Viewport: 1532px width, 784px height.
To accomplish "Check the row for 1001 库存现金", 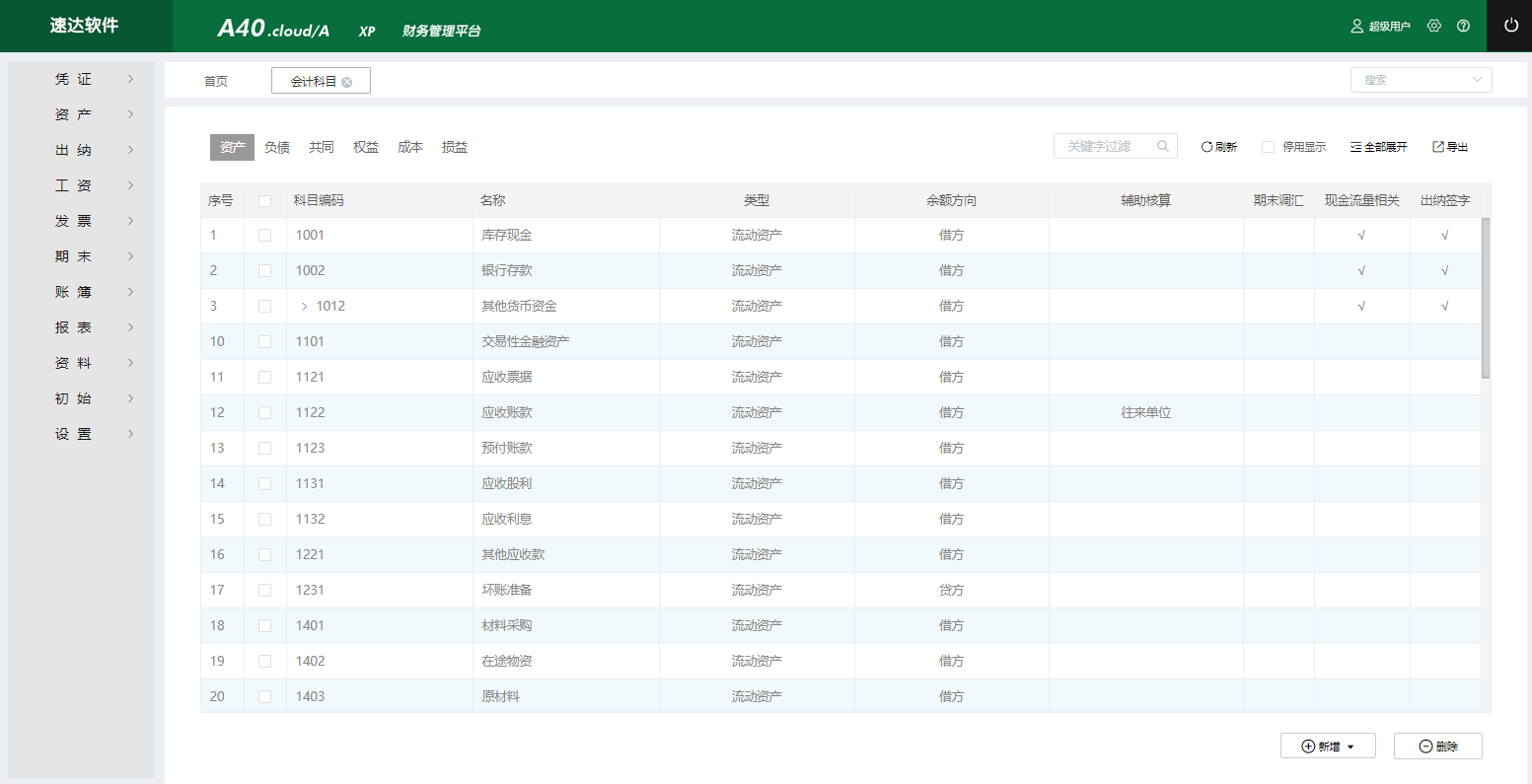I will pyautogui.click(x=264, y=235).
